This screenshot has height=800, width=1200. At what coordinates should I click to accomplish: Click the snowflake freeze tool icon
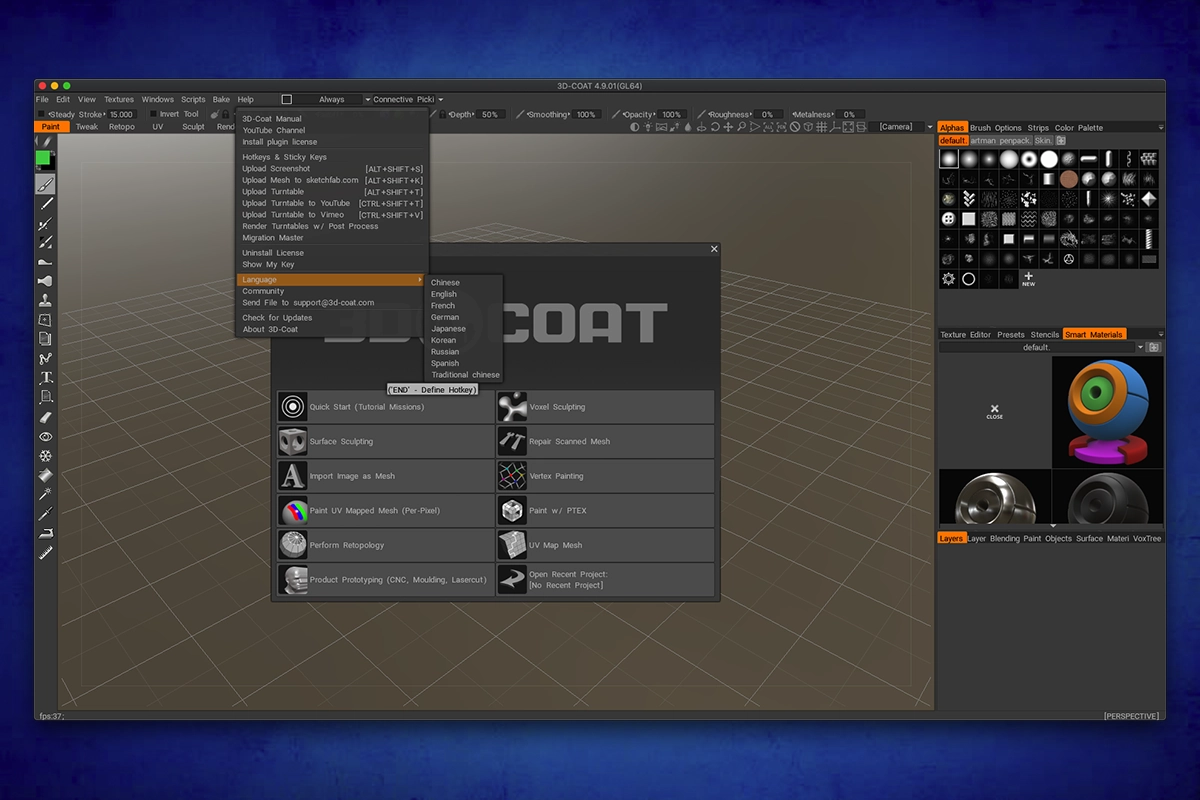pos(45,456)
